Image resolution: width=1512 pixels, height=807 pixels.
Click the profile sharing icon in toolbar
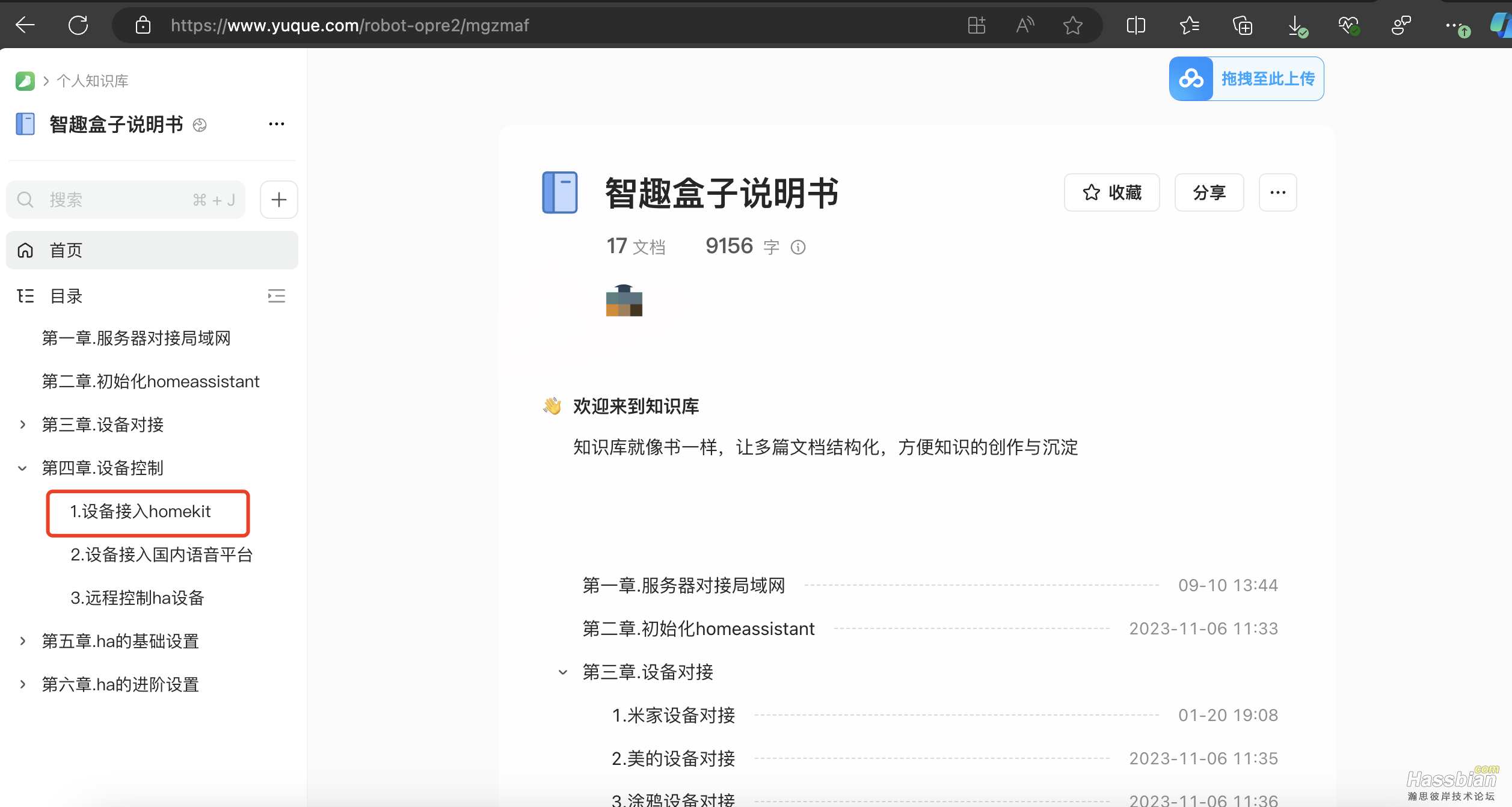(x=1401, y=25)
